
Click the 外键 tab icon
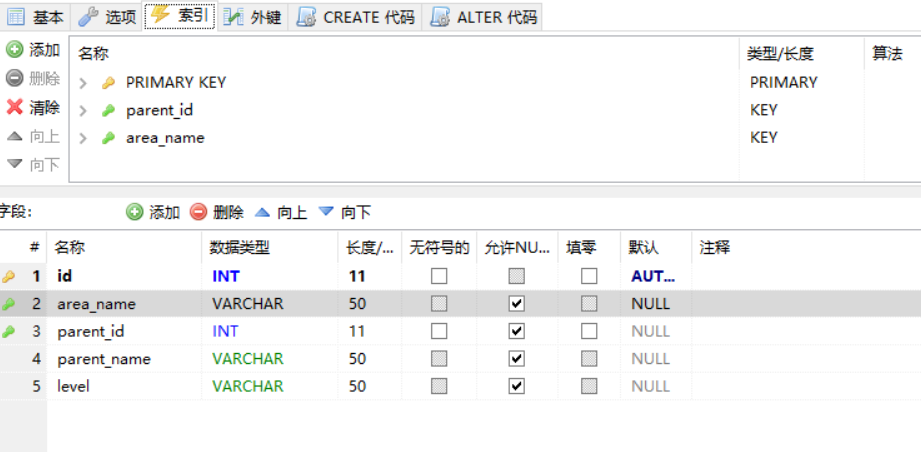click(x=233, y=17)
